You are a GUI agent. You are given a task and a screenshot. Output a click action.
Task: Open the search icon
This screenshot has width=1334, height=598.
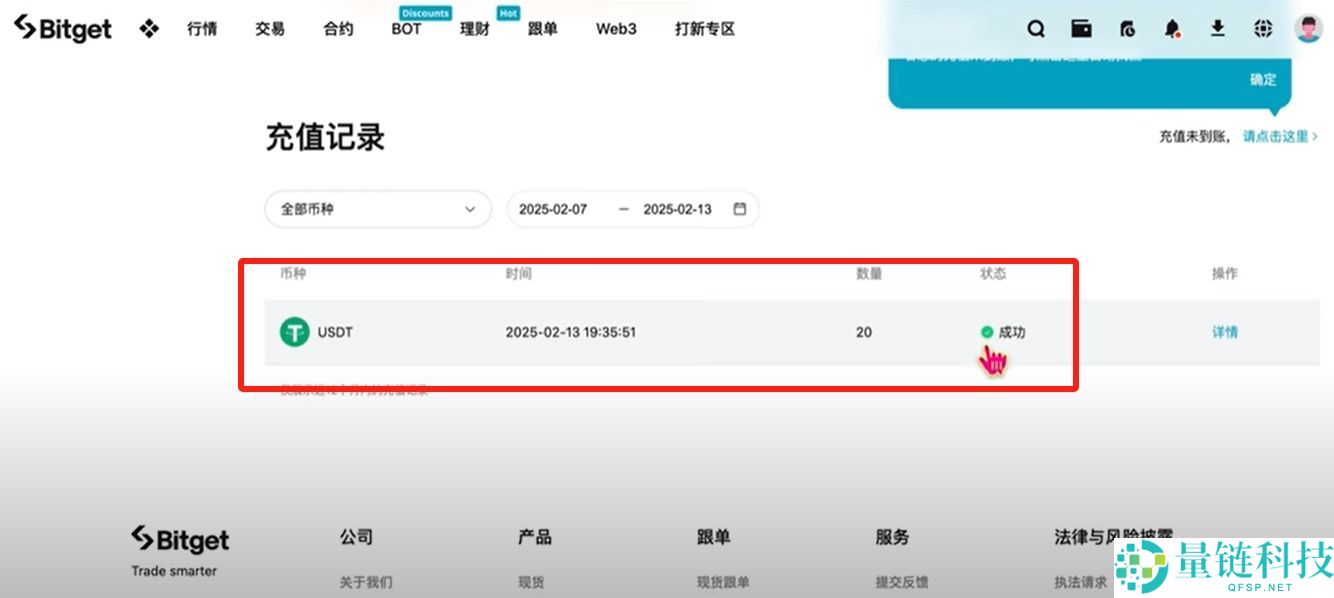tap(1036, 29)
